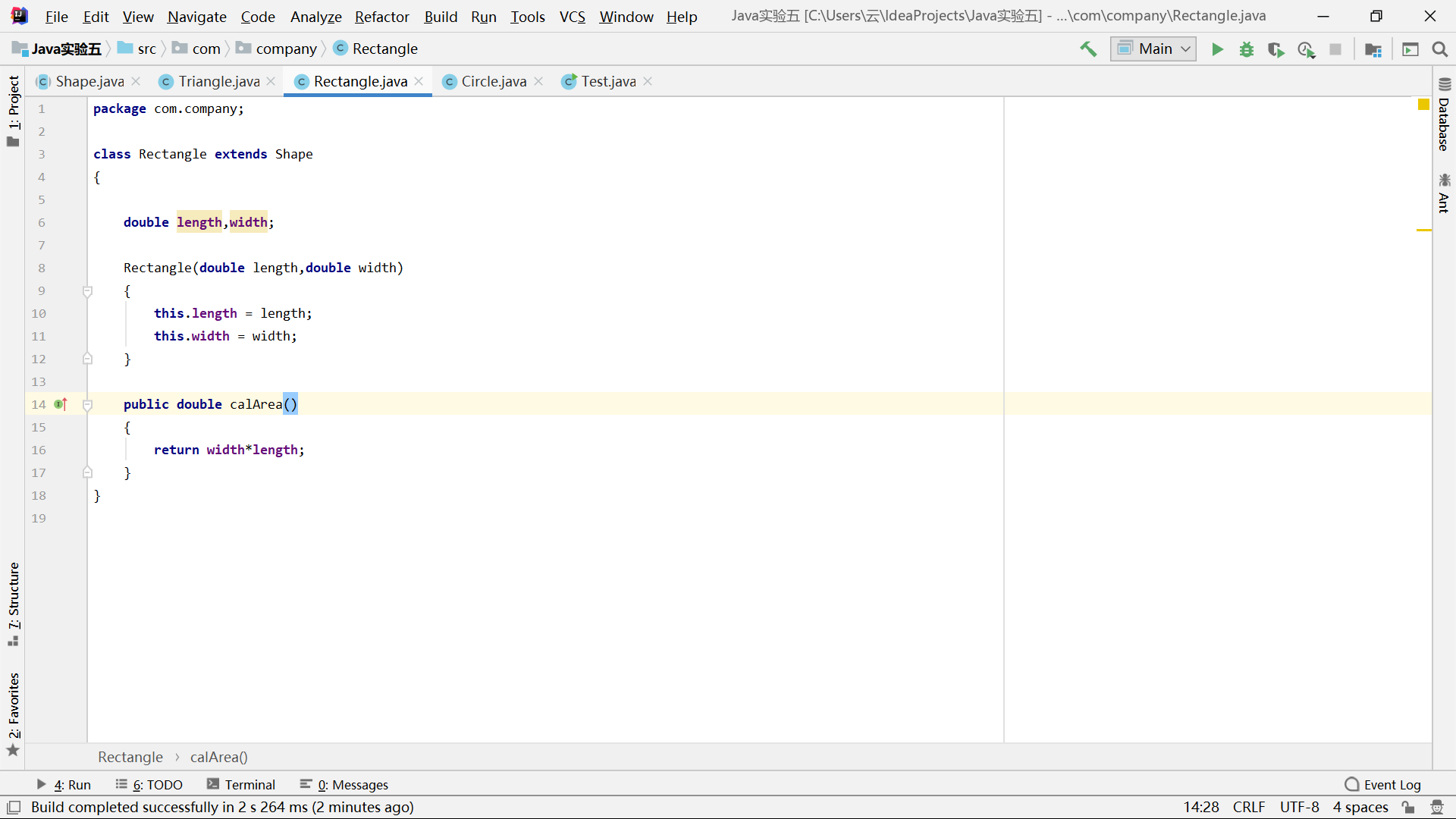The height and width of the screenshot is (819, 1456).
Task: Click the src breadcrumb in navigation bar
Action: tap(137, 49)
